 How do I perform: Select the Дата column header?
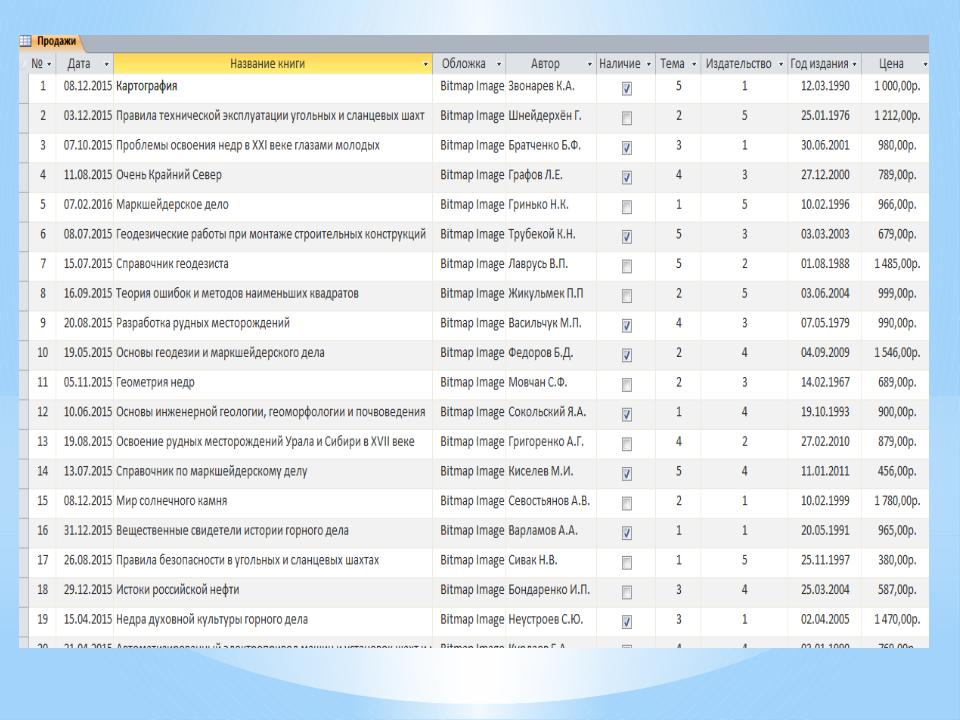tap(84, 64)
